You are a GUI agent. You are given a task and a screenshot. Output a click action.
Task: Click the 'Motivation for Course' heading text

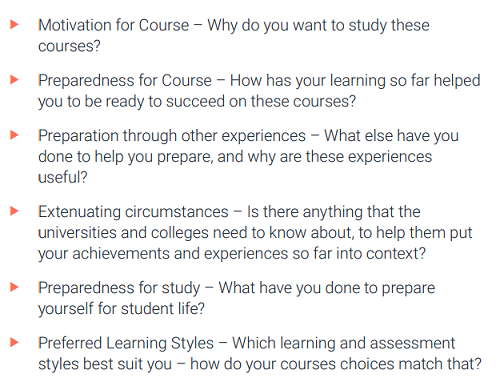(x=114, y=25)
